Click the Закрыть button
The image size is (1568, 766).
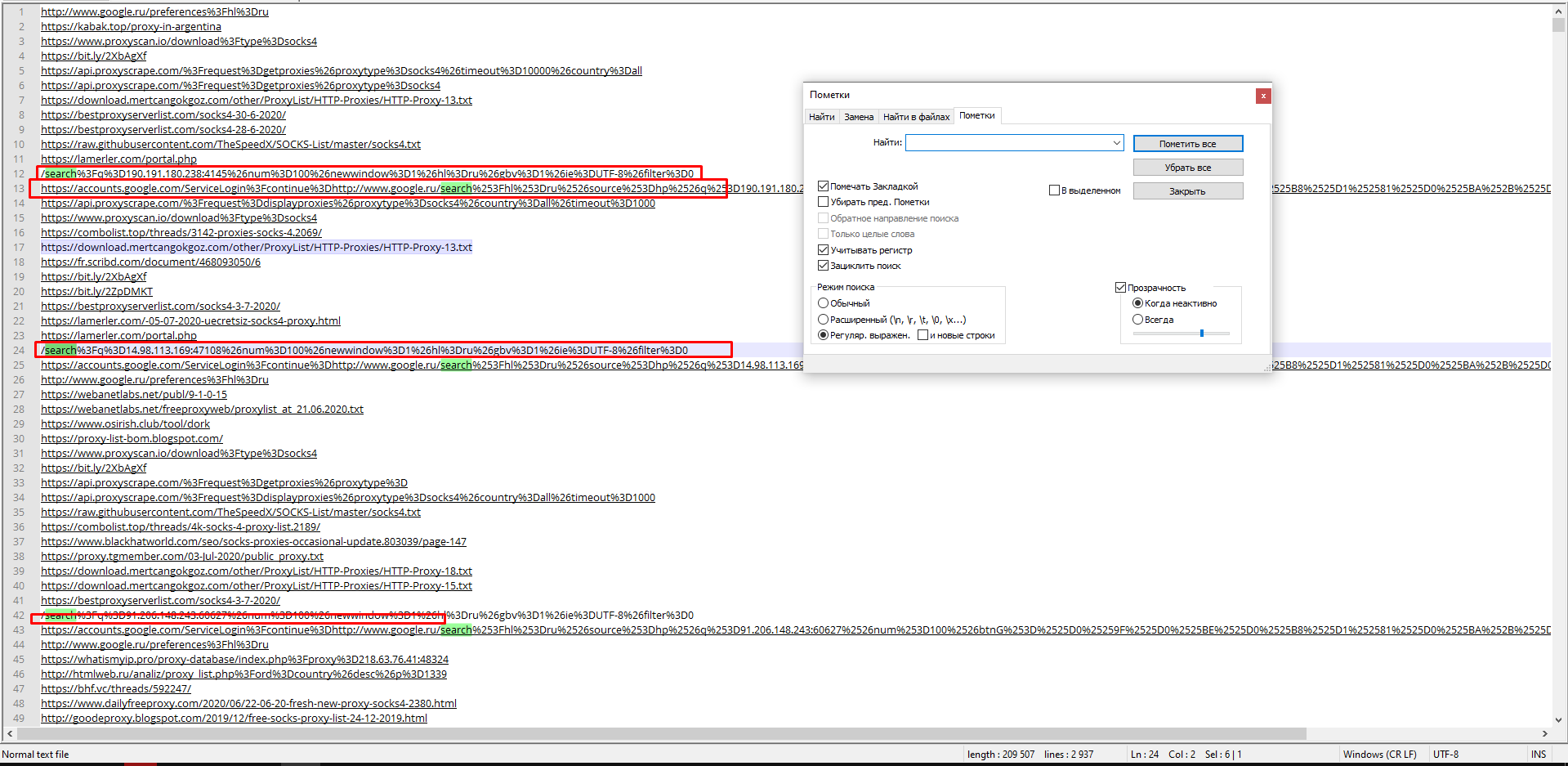click(1187, 191)
